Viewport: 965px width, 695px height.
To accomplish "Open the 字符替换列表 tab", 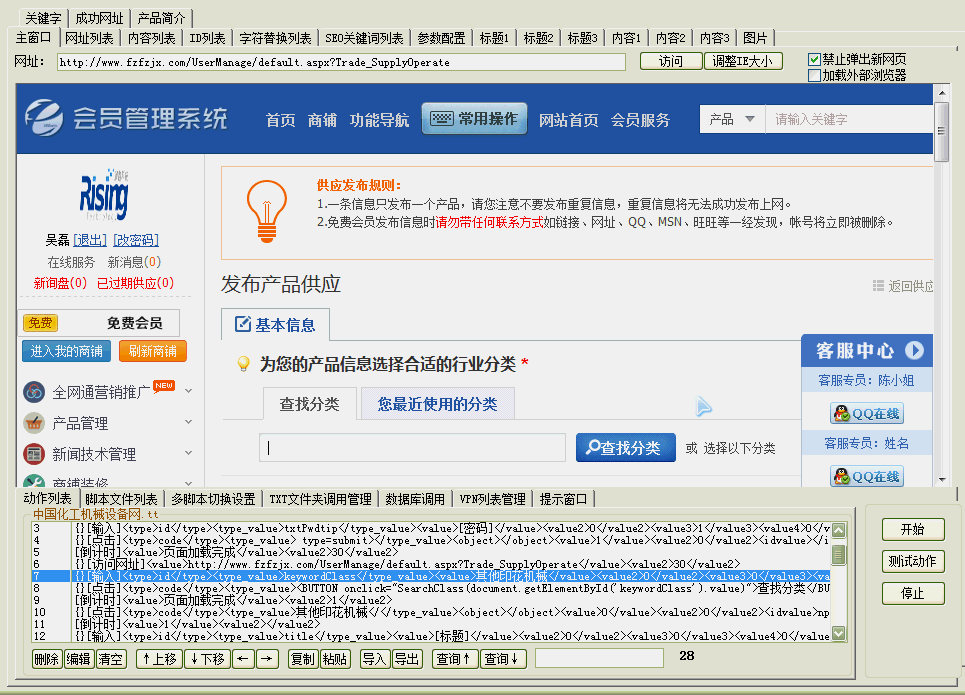I will [275, 38].
